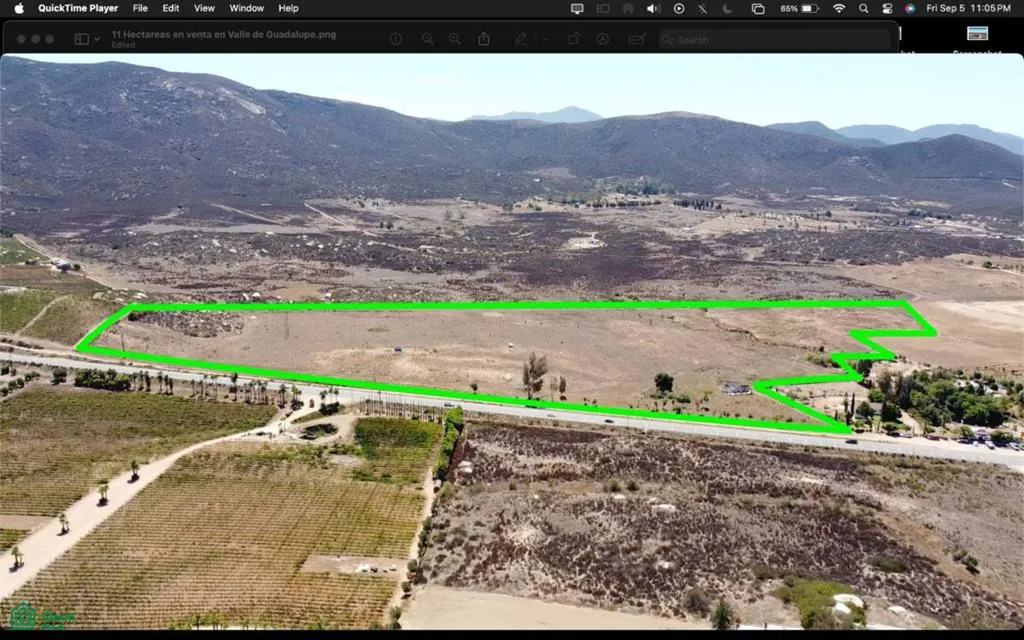Expand the Markup tool dropdown arrow
The width and height of the screenshot is (1024, 640).
pos(545,39)
